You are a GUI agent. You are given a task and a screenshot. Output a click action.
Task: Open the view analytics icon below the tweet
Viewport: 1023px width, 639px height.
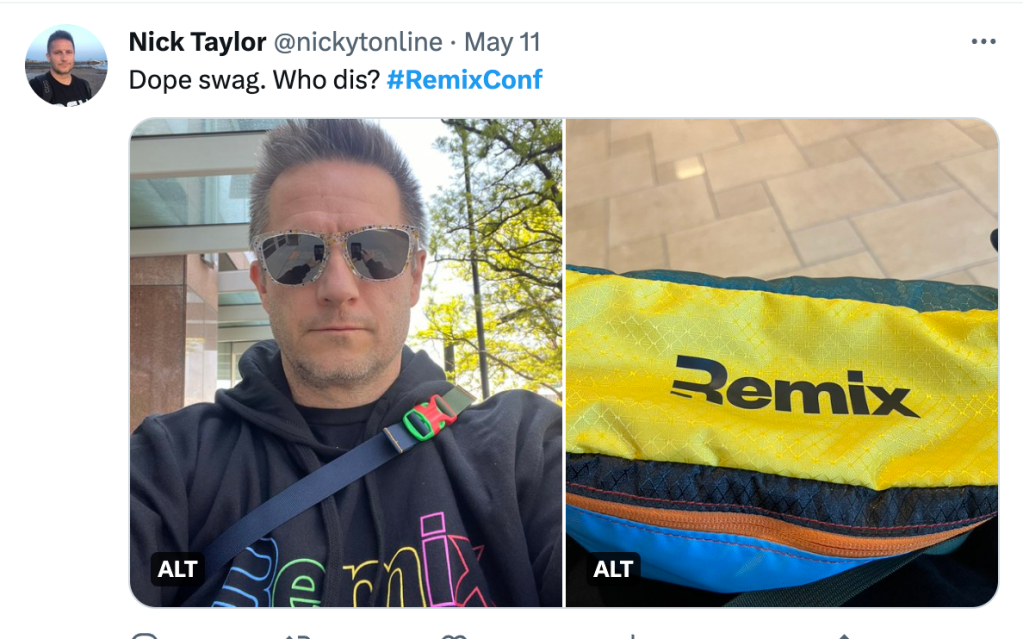pos(632,636)
